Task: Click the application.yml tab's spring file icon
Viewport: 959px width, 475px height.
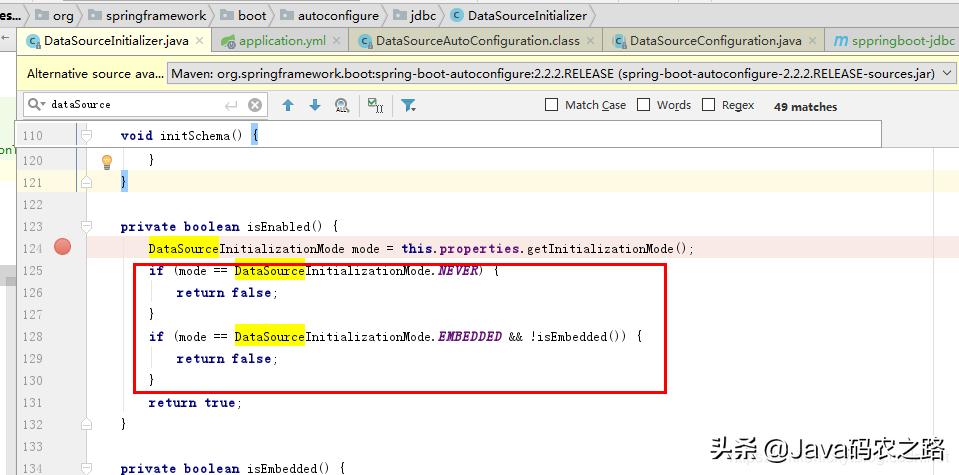Action: (x=228, y=42)
